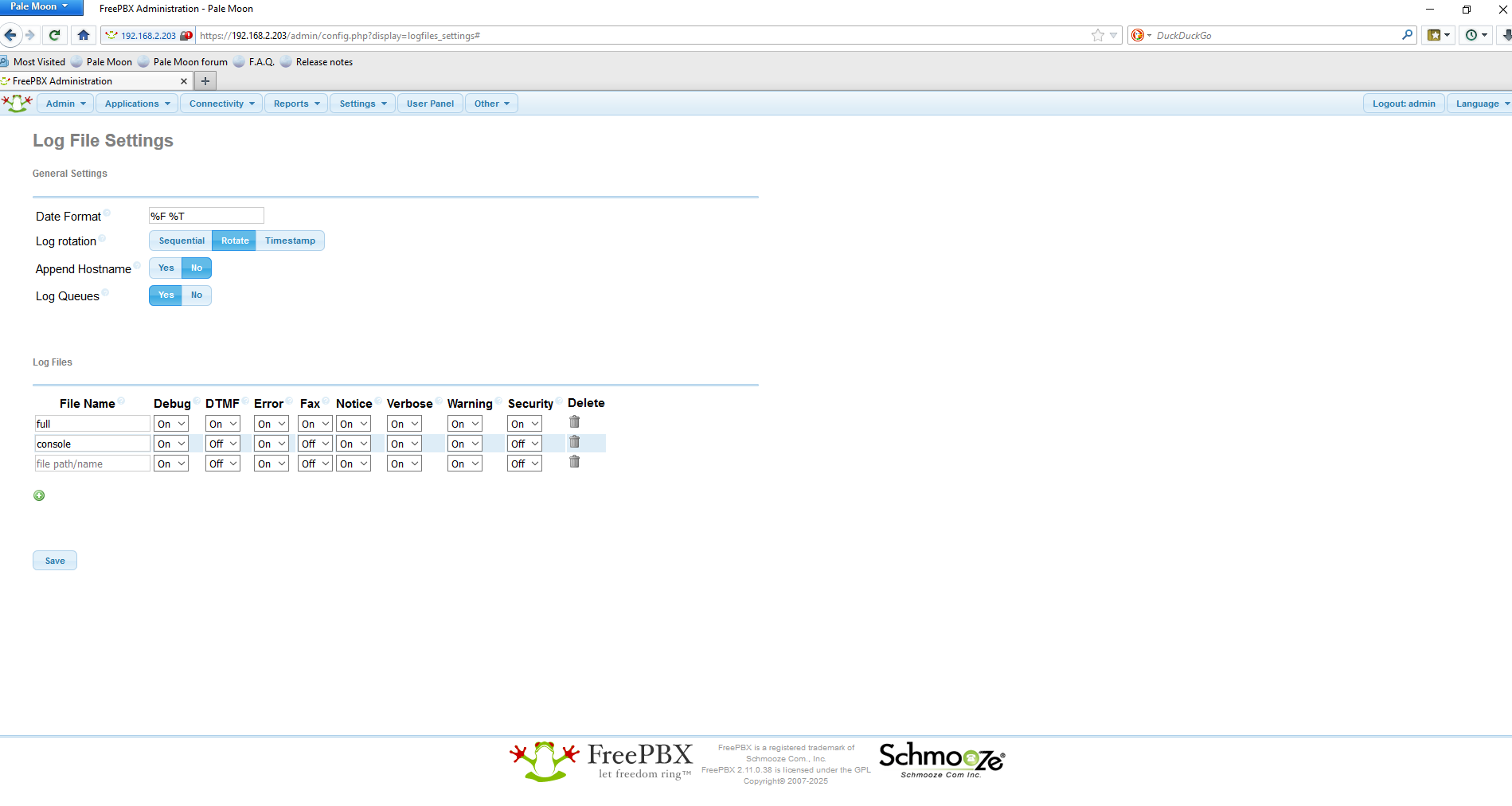Click the FreePBX footer logo
Viewport: 1512px width, 806px height.
(x=601, y=761)
